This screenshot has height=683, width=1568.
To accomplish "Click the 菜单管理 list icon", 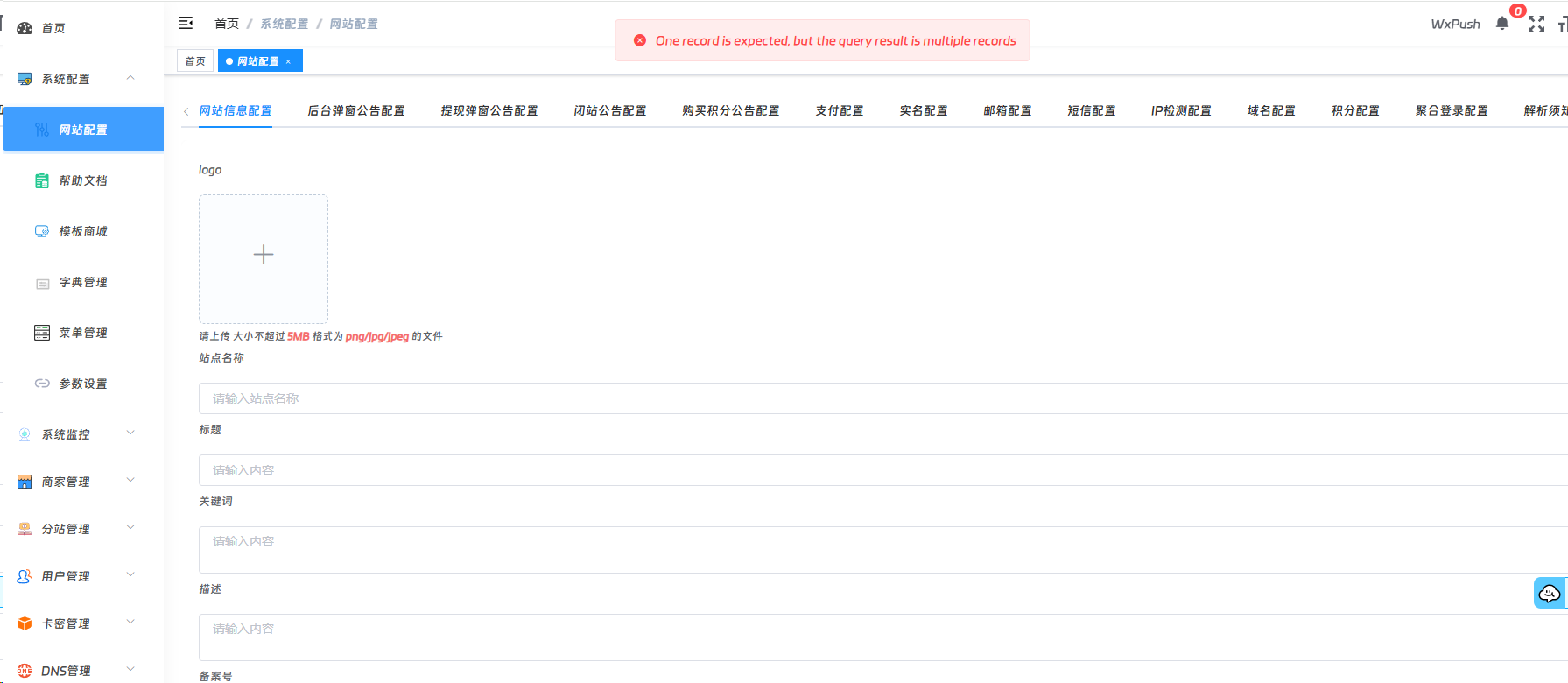I will 42,333.
